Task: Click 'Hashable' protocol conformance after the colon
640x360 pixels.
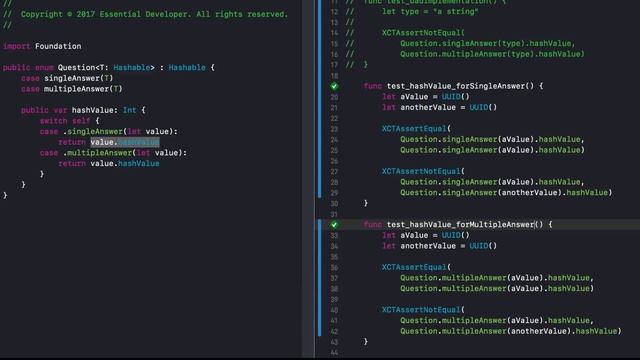Action: click(x=187, y=67)
